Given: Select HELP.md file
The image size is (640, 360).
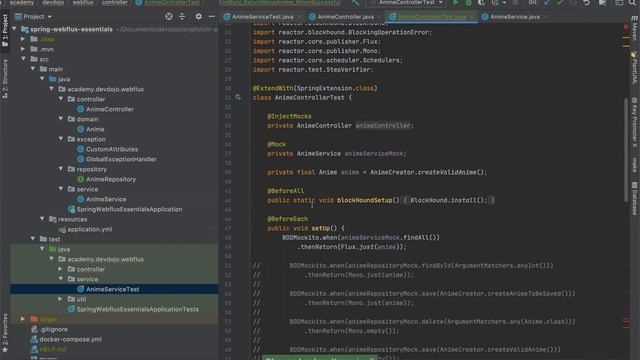Looking at the screenshot, I should pos(49,349).
